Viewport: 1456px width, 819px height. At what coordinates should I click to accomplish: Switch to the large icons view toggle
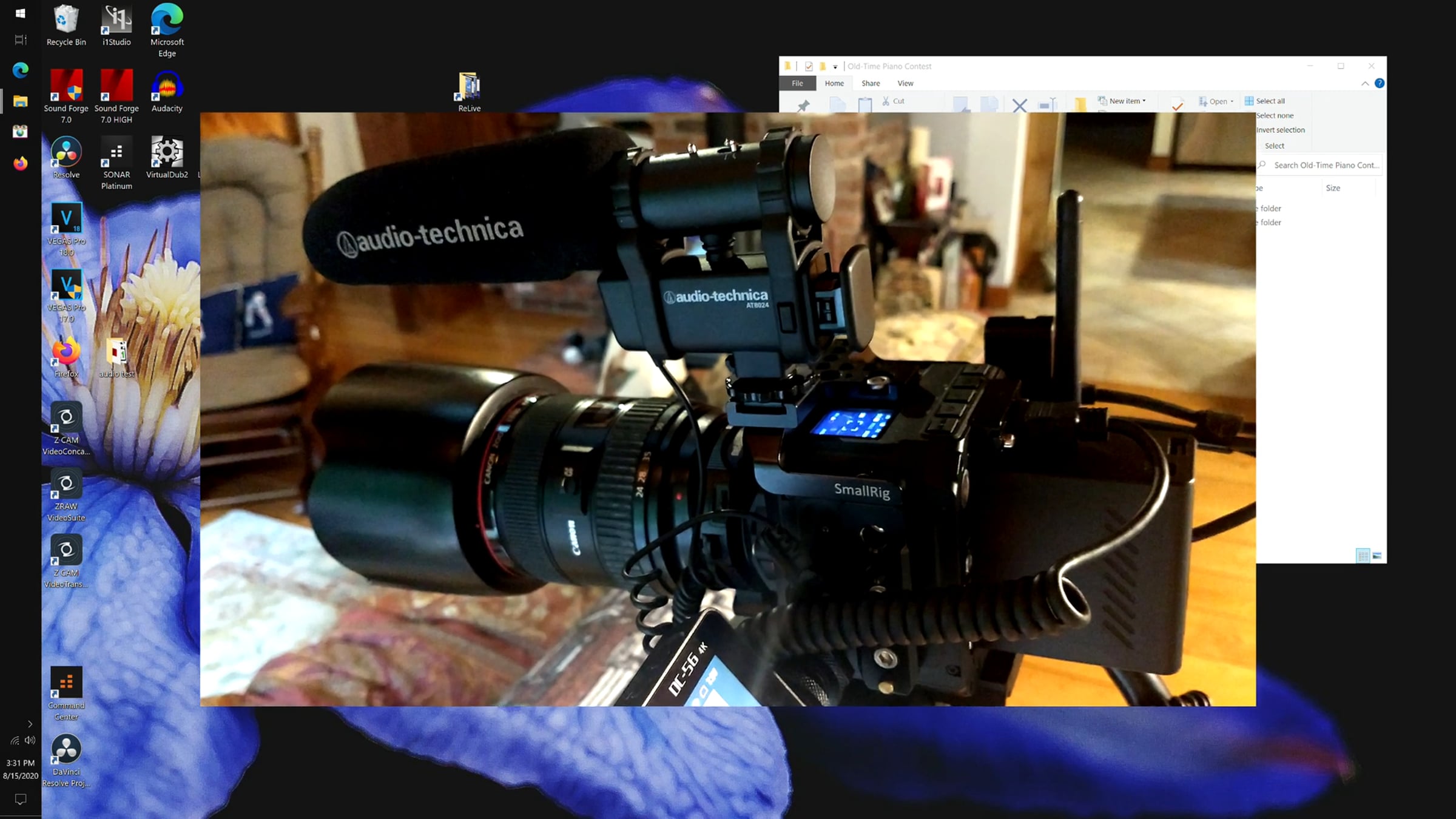tap(1377, 556)
